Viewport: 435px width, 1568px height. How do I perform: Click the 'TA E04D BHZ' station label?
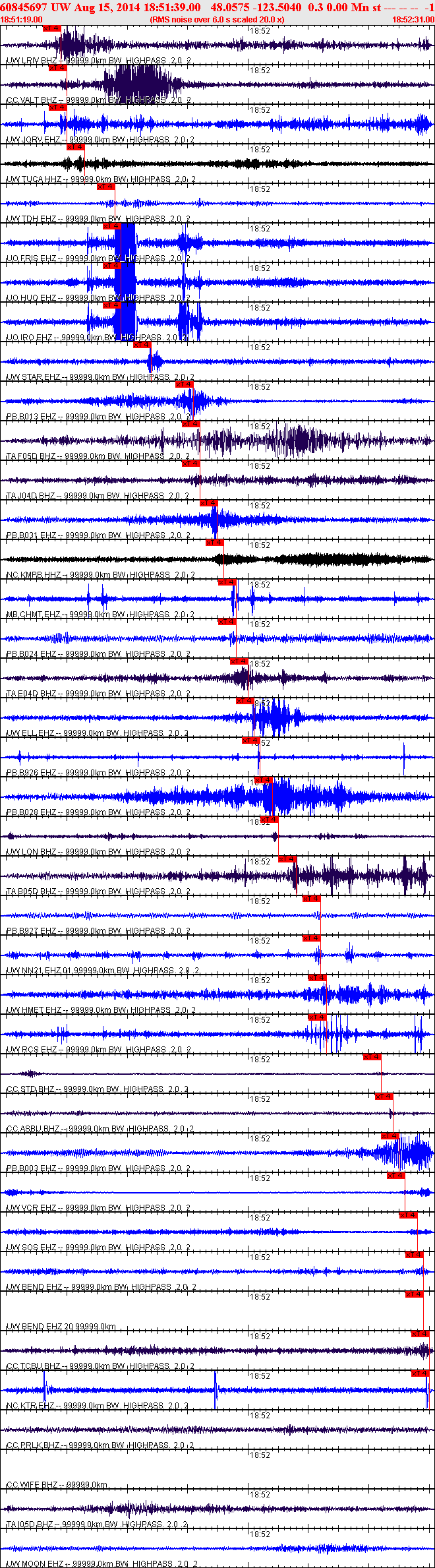point(32,694)
